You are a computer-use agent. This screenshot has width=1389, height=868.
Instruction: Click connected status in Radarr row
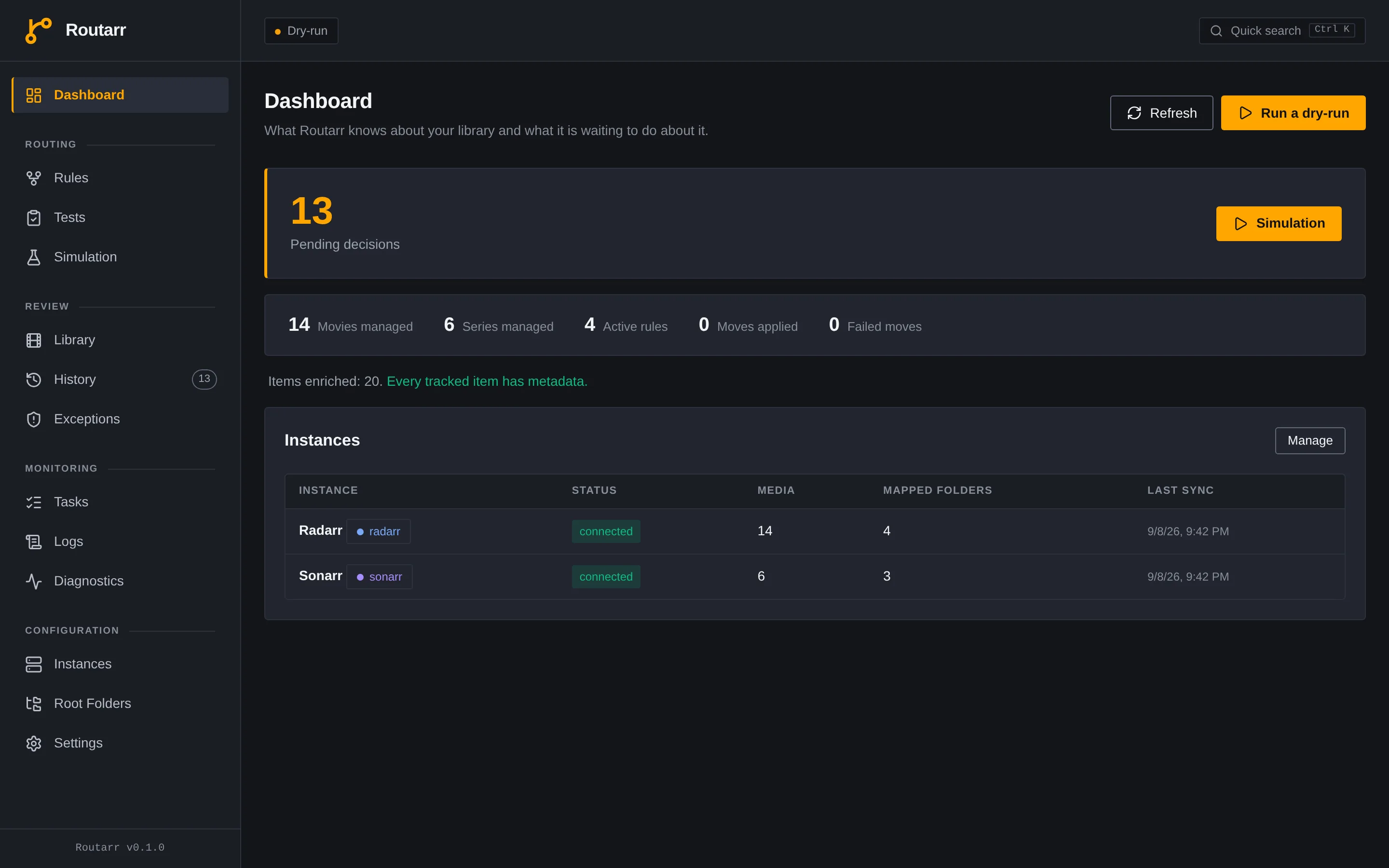point(606,531)
